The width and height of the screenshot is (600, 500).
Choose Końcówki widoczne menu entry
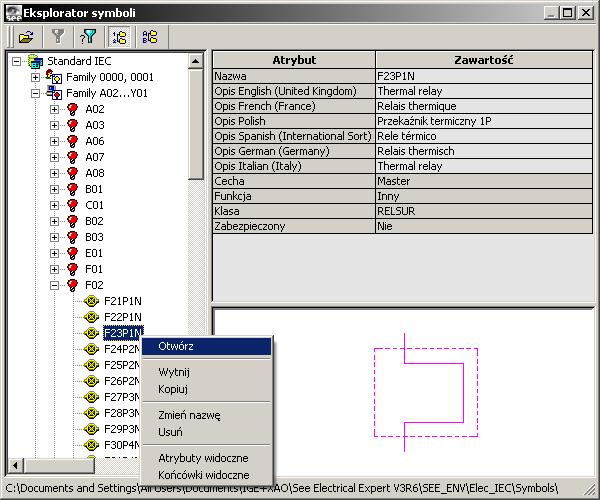pyautogui.click(x=207, y=475)
